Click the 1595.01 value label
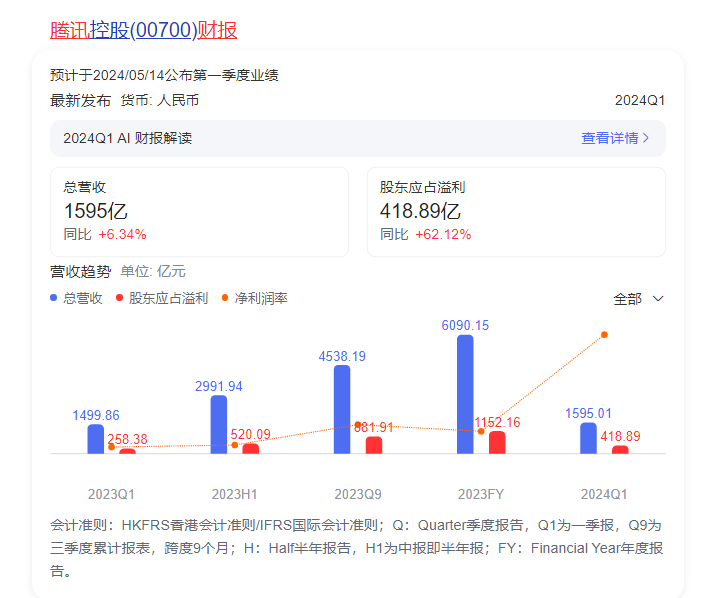Viewport: 728px width, 598px height. 588,413
